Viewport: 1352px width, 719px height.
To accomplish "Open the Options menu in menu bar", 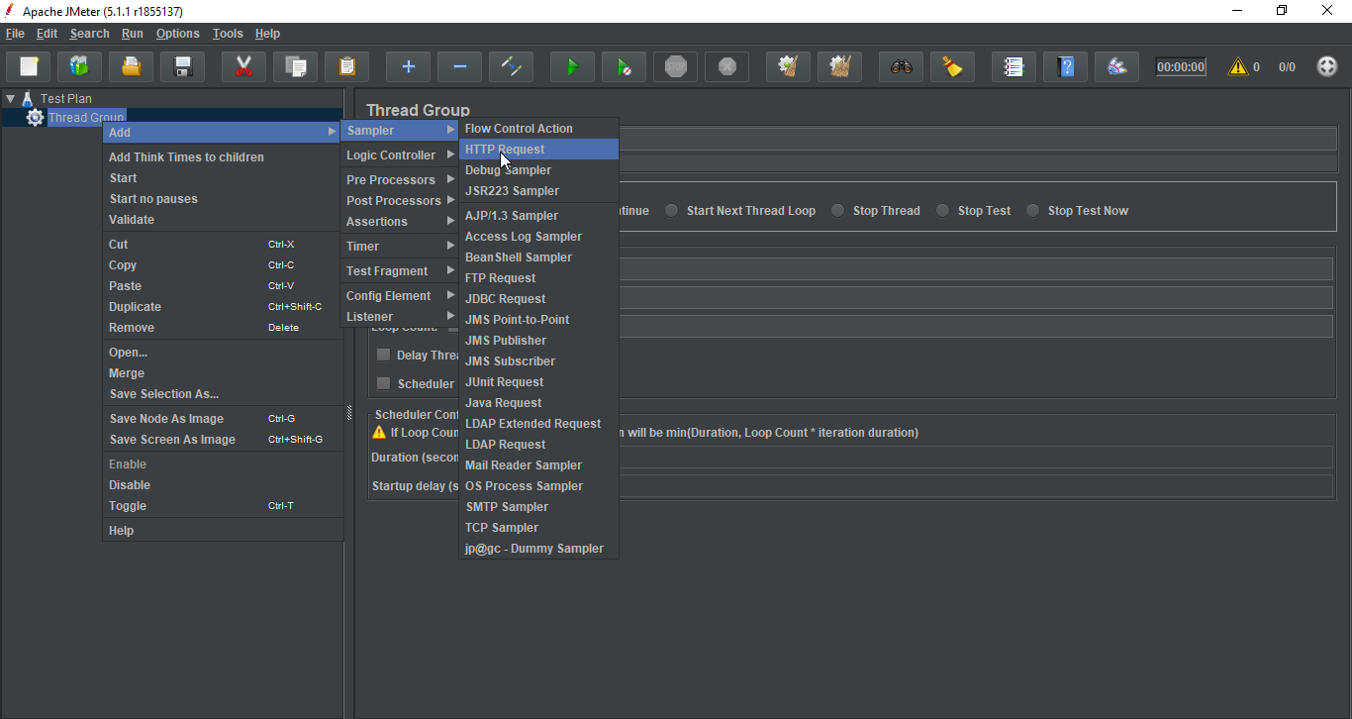I will tap(177, 33).
